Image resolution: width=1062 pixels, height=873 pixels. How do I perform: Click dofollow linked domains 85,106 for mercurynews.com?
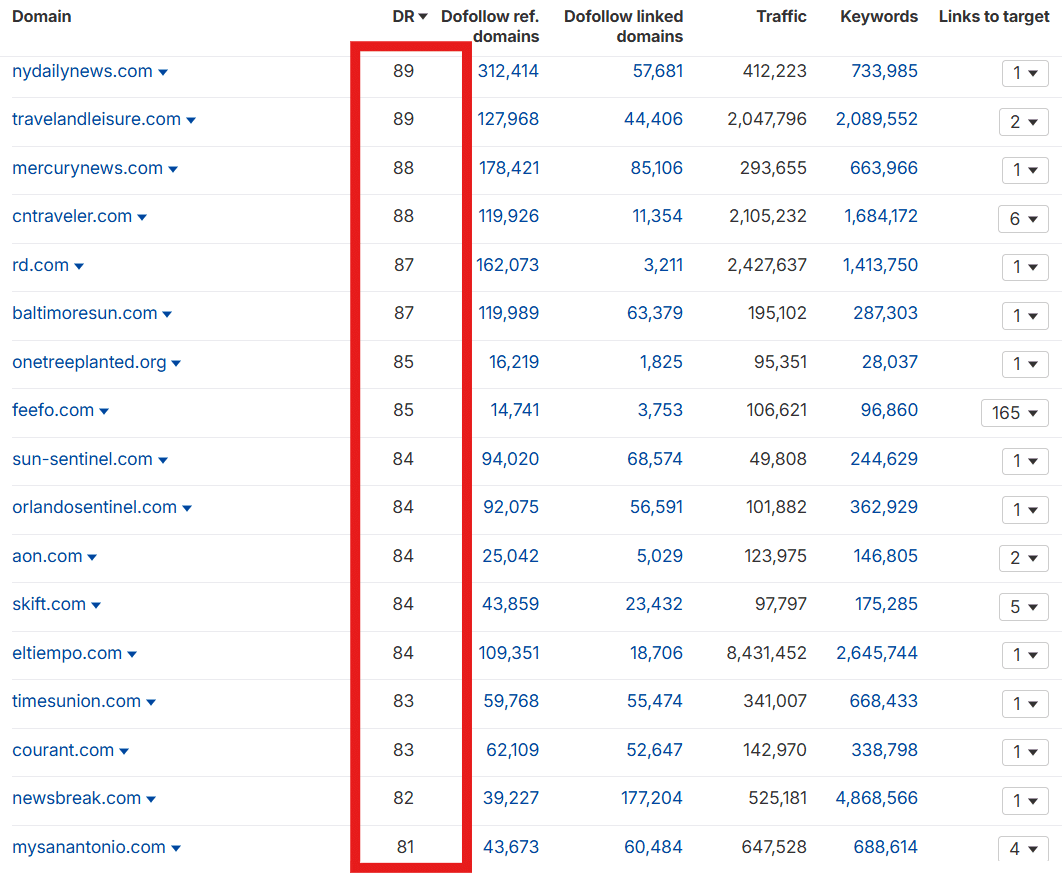pyautogui.click(x=656, y=168)
